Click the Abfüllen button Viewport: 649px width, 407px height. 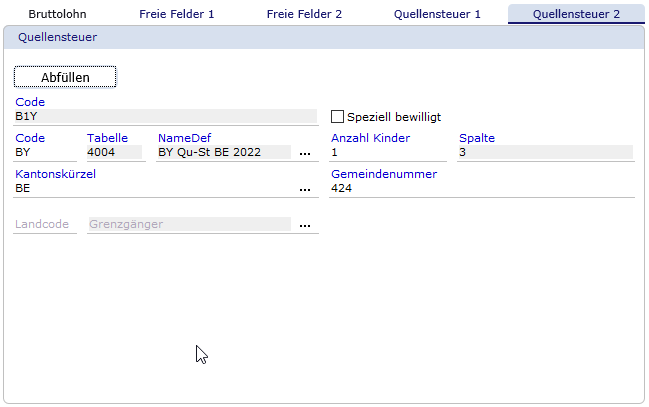click(x=65, y=77)
